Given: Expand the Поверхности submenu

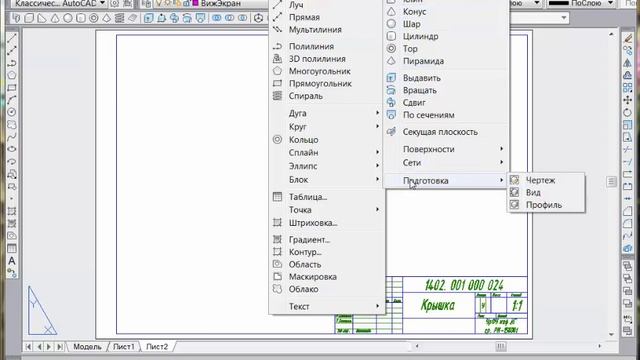Looking at the screenshot, I should pyautogui.click(x=446, y=149).
